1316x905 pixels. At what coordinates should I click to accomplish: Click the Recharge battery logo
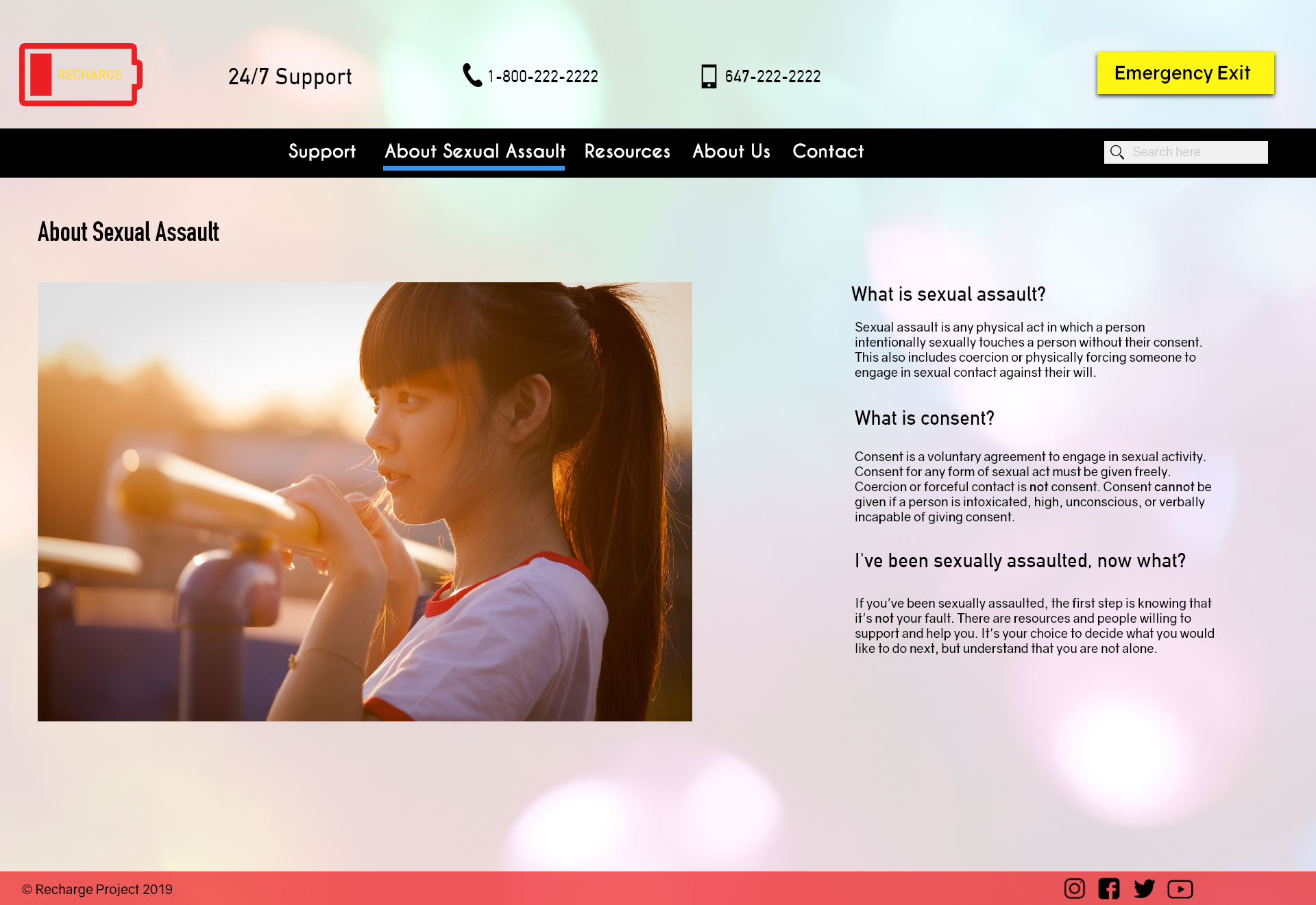coord(81,75)
